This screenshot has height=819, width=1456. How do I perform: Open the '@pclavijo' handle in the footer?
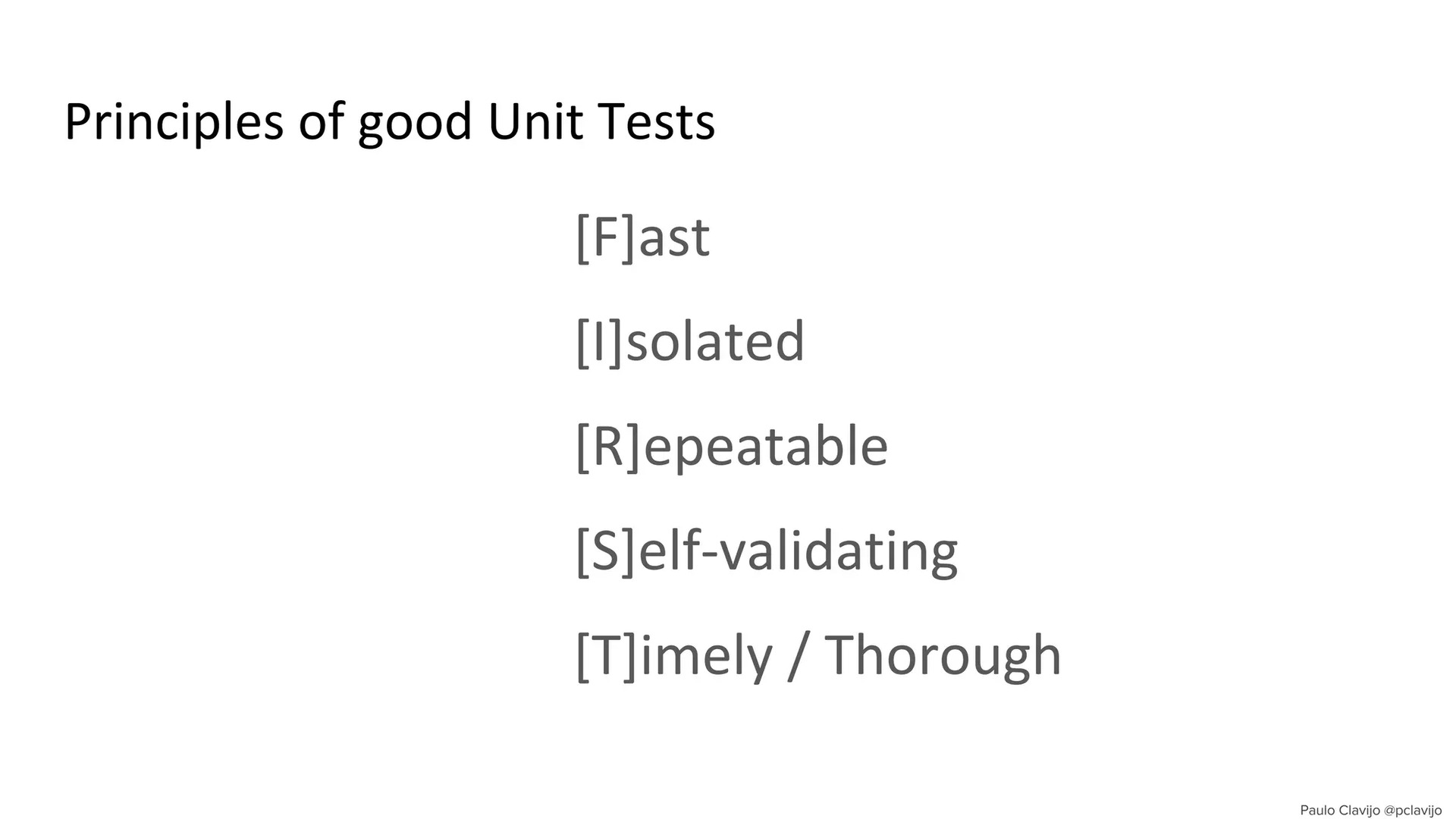(x=1413, y=811)
